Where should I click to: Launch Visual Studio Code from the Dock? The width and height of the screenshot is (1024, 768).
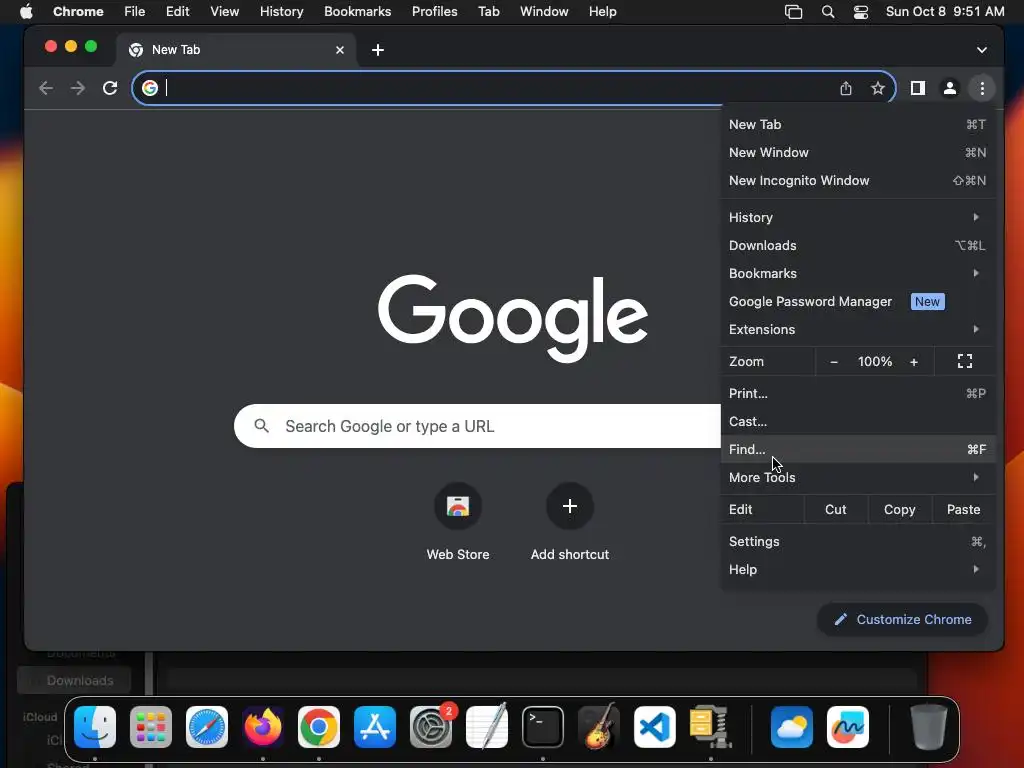[654, 727]
